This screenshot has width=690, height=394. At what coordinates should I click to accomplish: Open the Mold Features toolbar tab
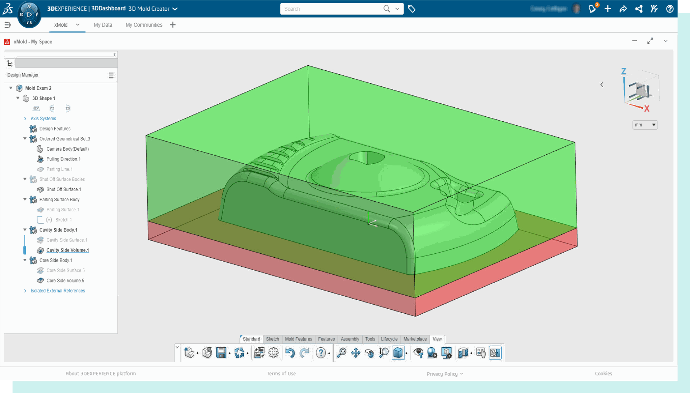298,339
